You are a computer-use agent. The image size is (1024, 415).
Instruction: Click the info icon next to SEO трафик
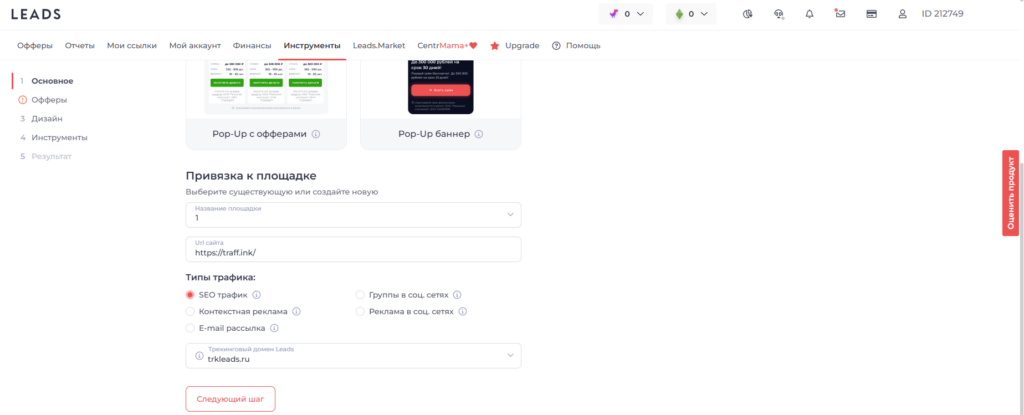pyautogui.click(x=257, y=295)
